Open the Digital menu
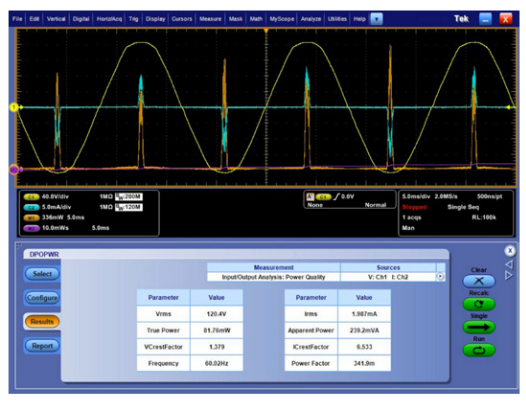526x402 pixels. click(x=81, y=19)
